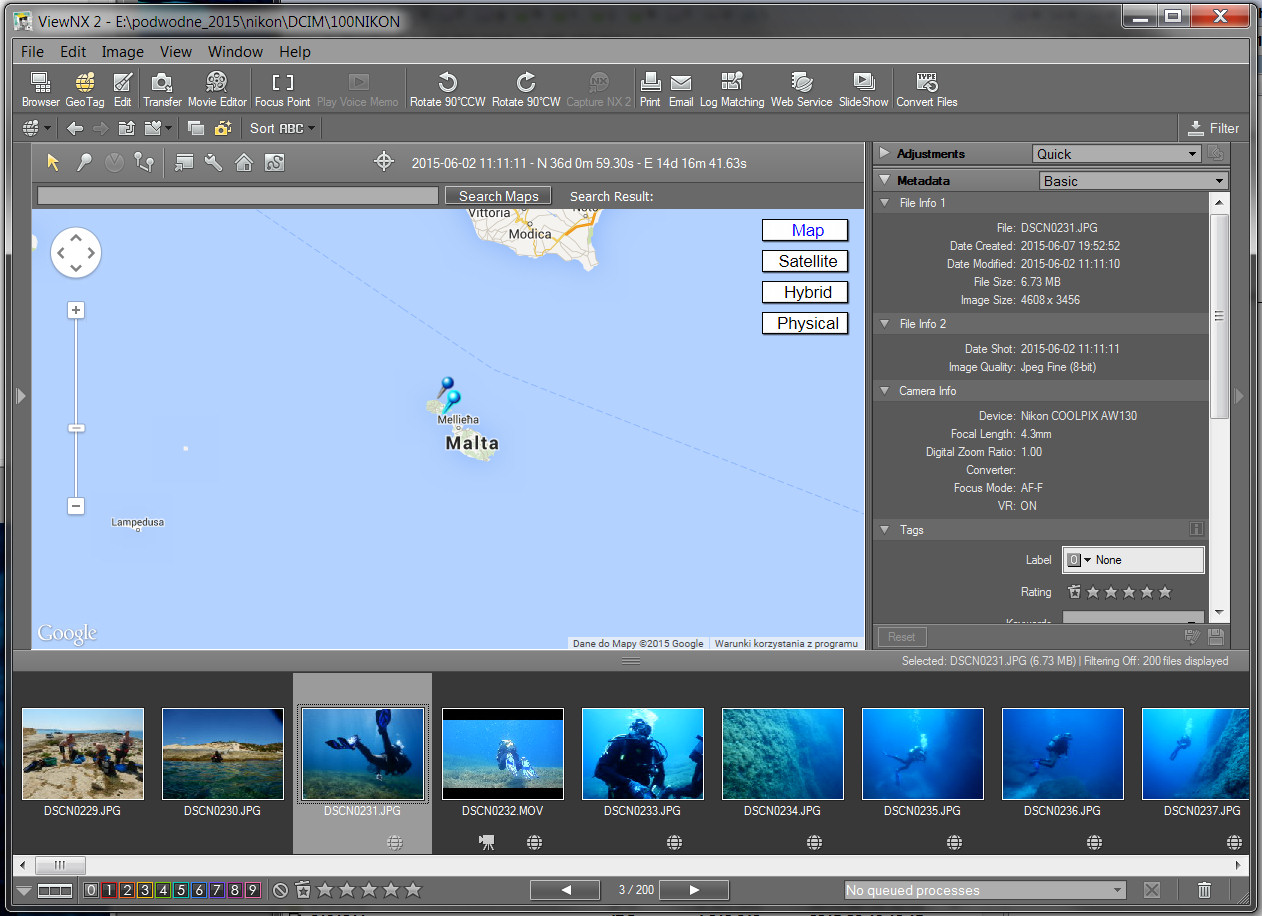This screenshot has width=1262, height=916.
Task: Open Log Matching
Action: click(732, 89)
